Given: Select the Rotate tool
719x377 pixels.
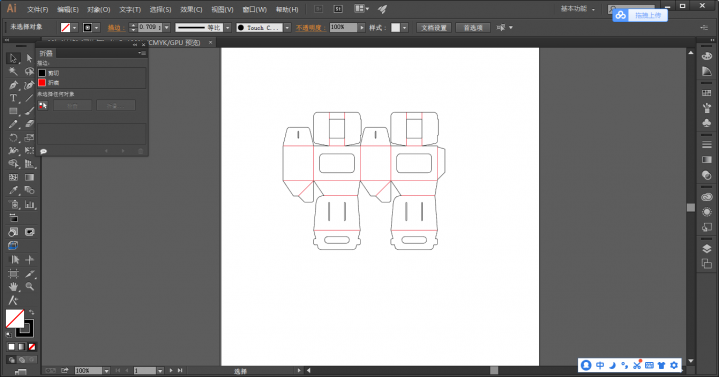Looking at the screenshot, I should tap(13, 138).
